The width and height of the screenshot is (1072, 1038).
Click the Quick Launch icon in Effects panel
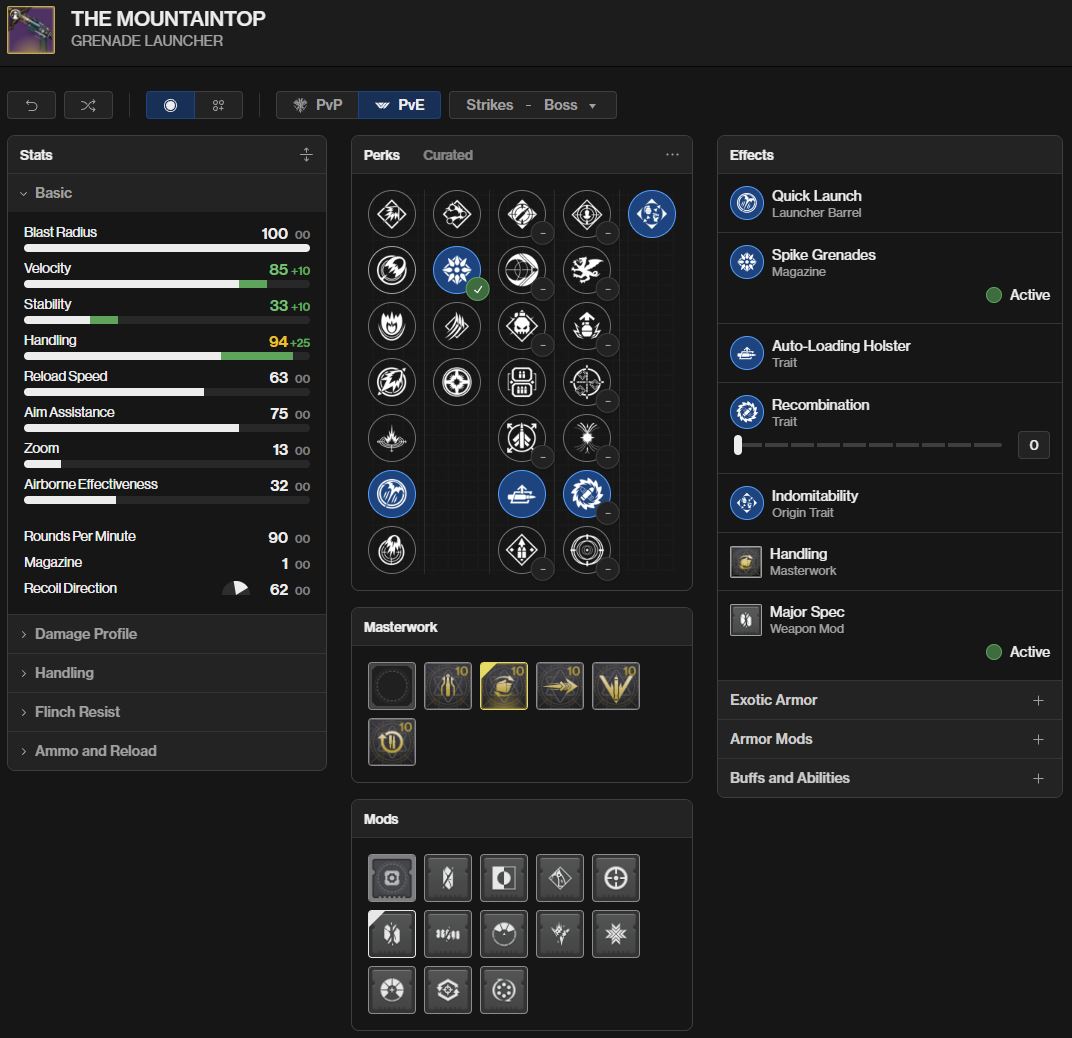click(x=747, y=203)
